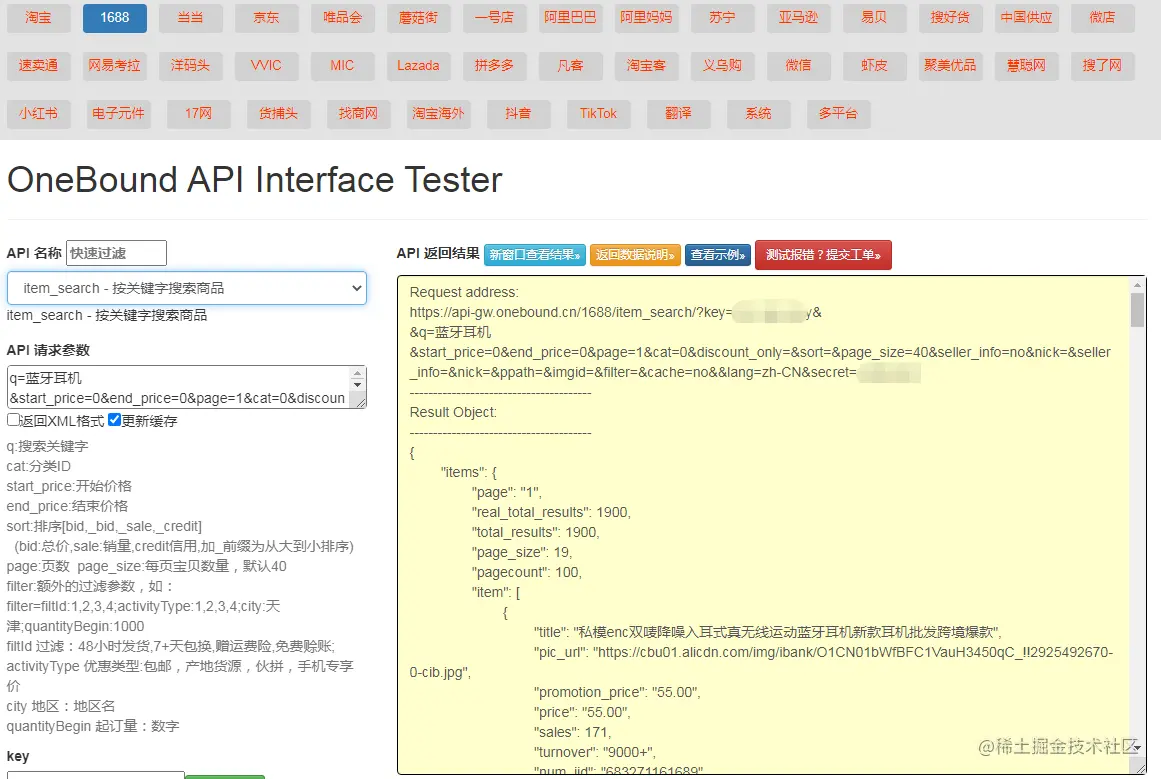
Task: Open the 聚美优品 tab
Action: [950, 66]
